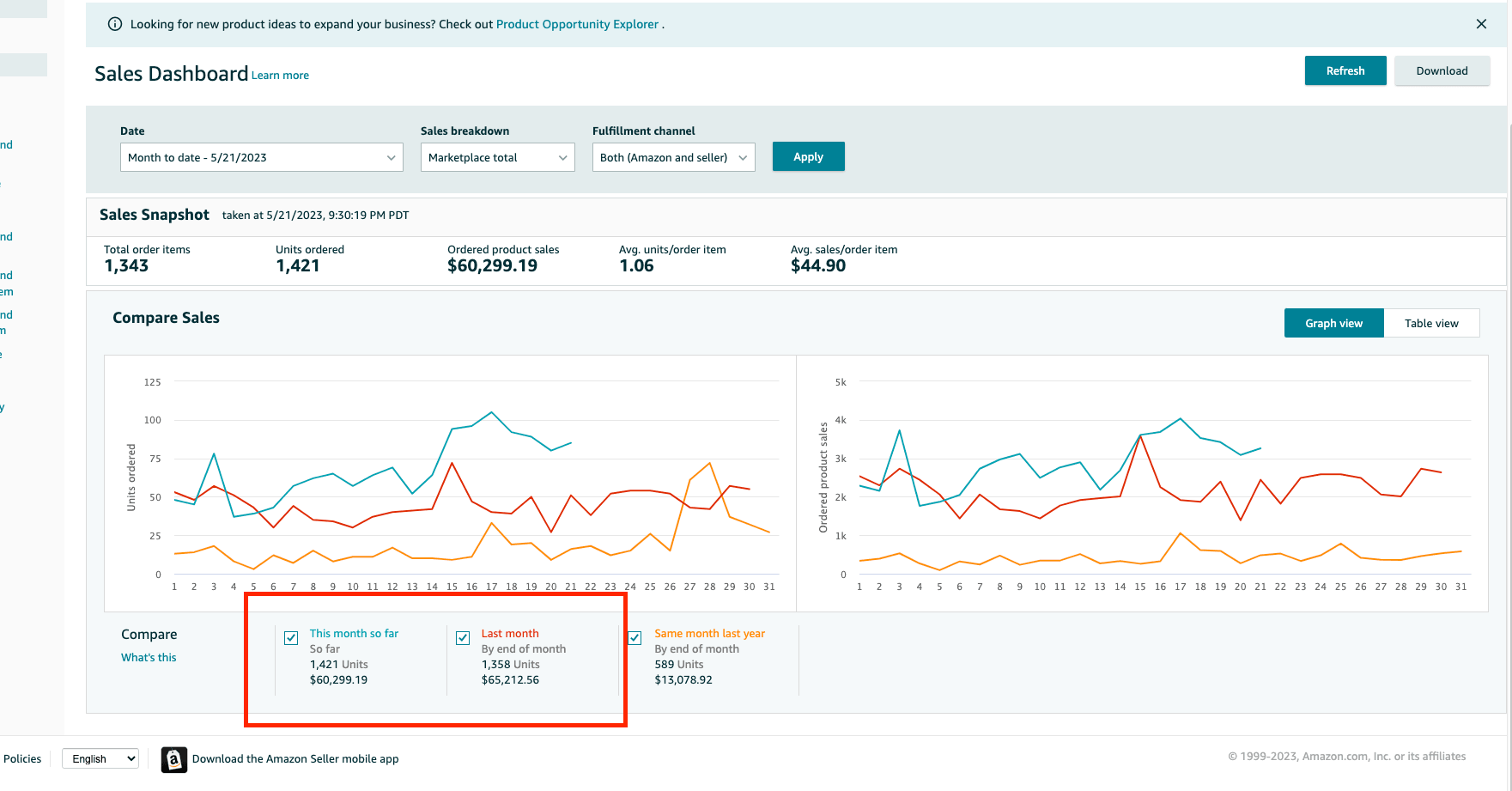Open the Fulfillment channel dropdown
Viewport: 1512px width, 791px height.
click(673, 157)
